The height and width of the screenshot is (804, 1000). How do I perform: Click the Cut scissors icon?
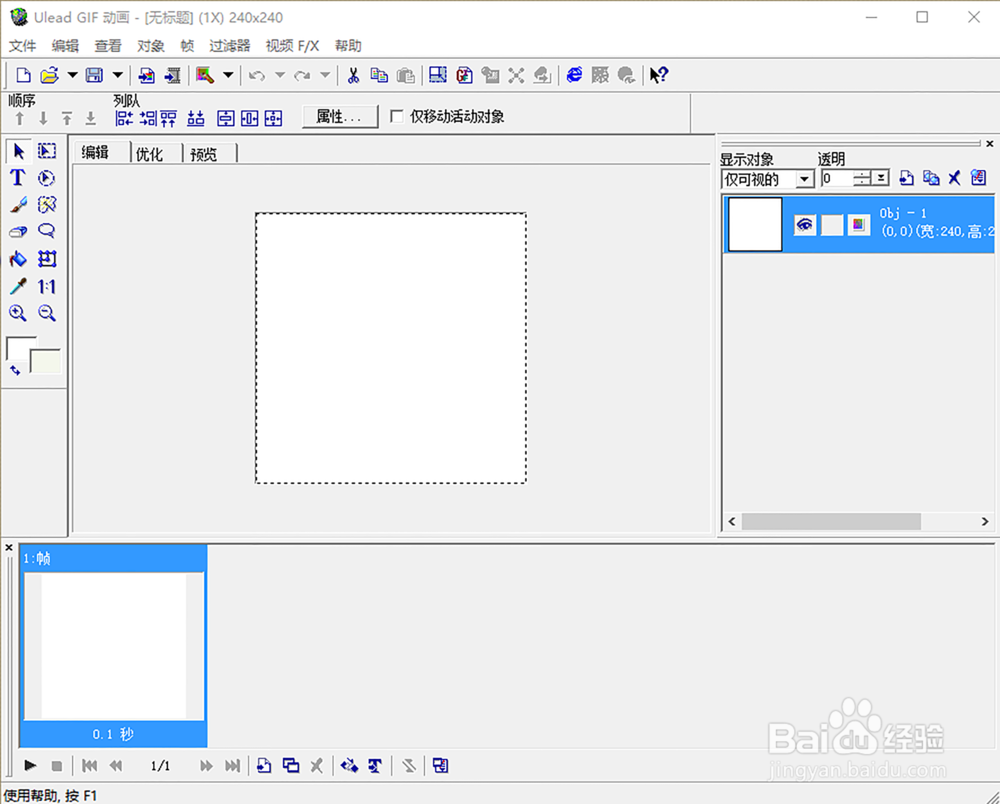pos(353,75)
